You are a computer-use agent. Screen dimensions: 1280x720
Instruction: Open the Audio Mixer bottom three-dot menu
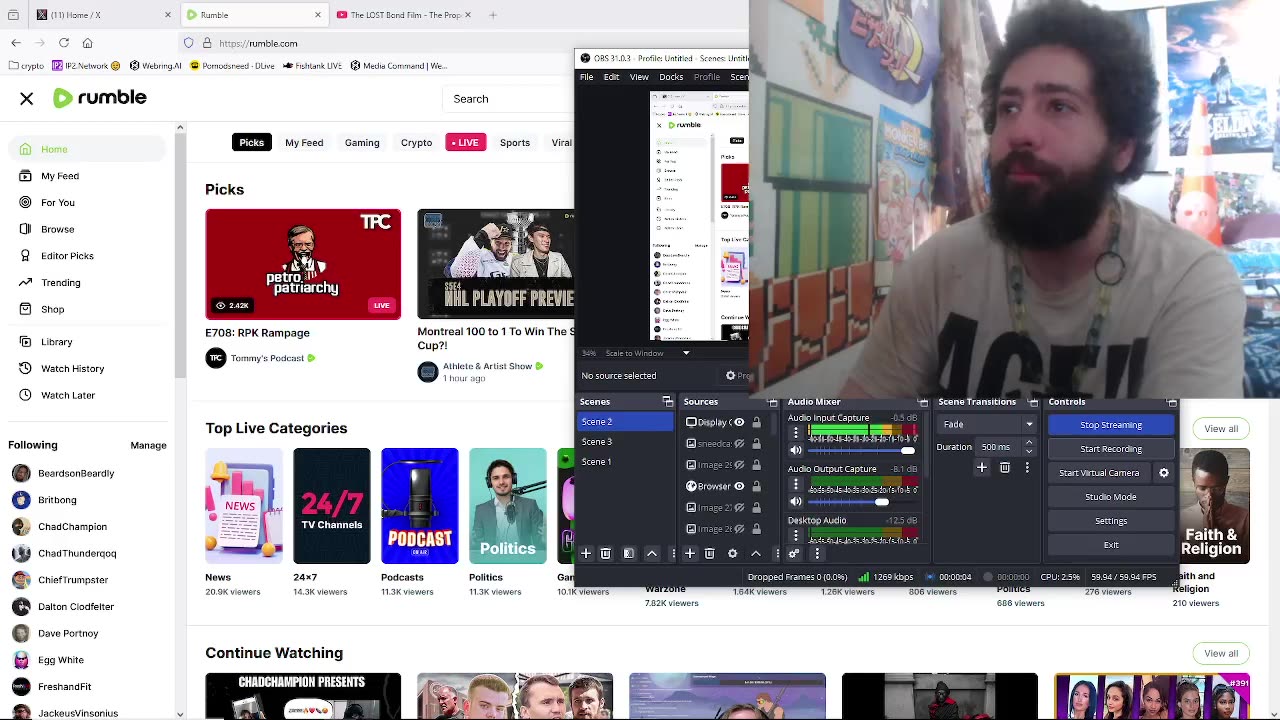point(817,553)
